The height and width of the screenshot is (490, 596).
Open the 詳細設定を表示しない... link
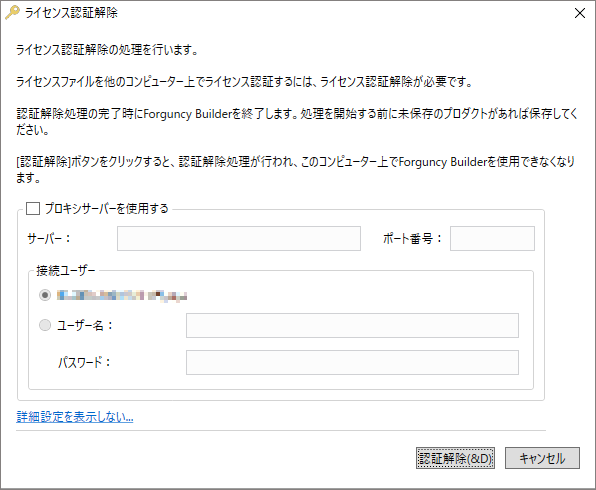(75, 417)
